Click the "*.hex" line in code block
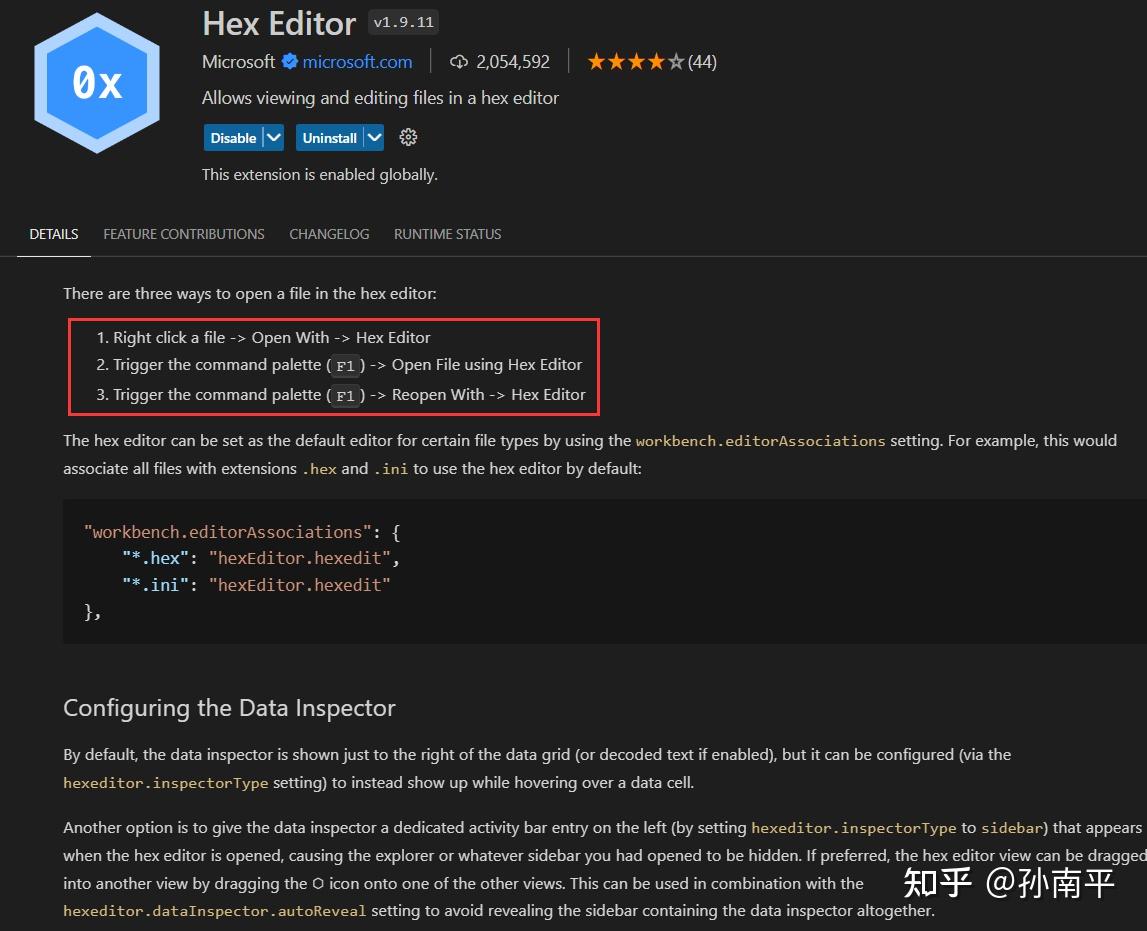This screenshot has height=931, width=1147. [x=261, y=558]
